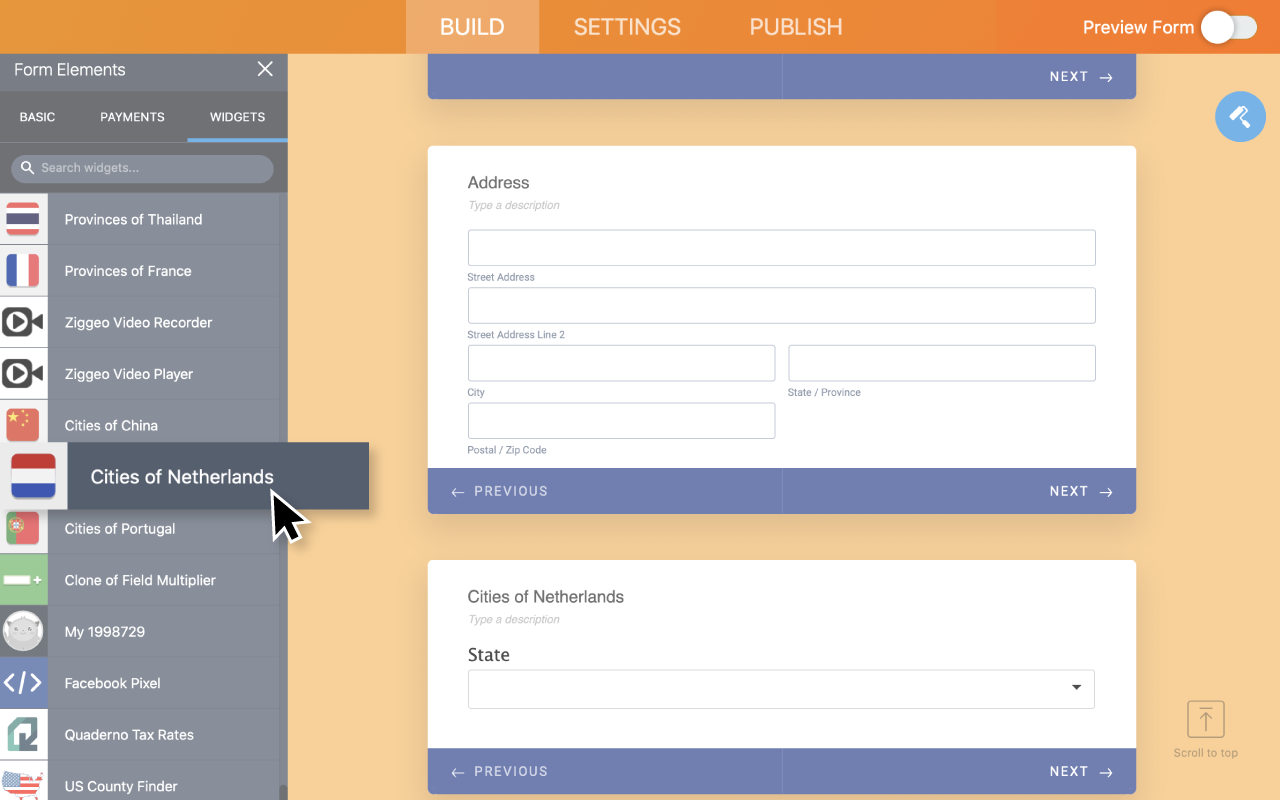
Task: Click the Scroll to top button
Action: [1205, 729]
